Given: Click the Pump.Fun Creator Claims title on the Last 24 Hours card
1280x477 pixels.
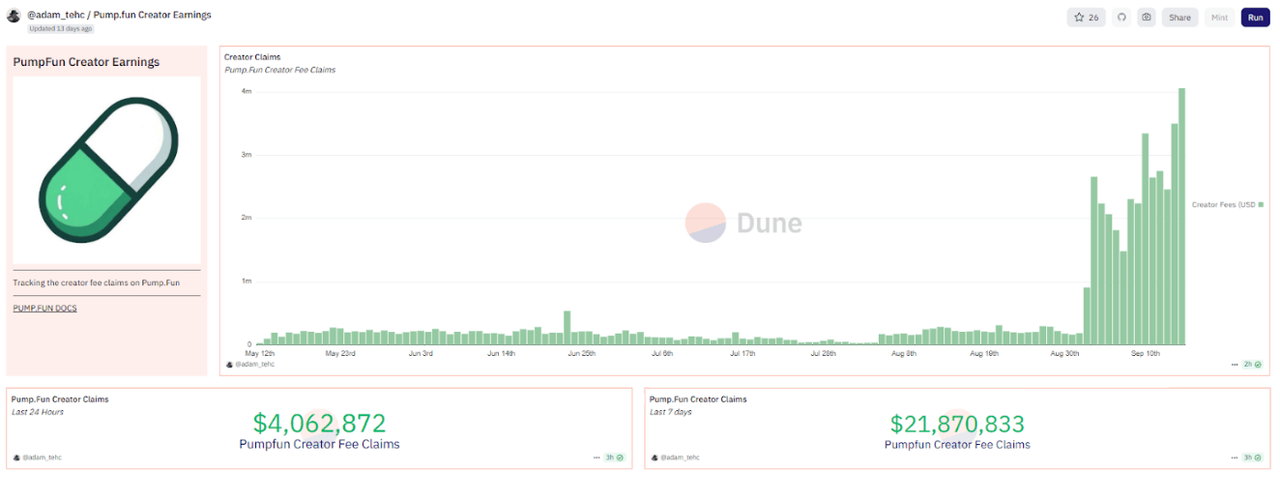Looking at the screenshot, I should click(x=60, y=399).
